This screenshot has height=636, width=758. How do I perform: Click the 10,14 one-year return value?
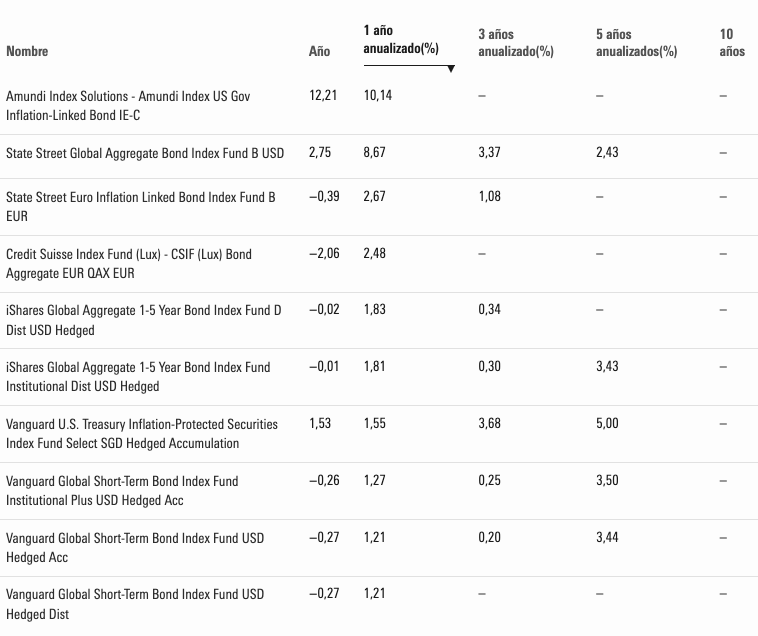378,96
